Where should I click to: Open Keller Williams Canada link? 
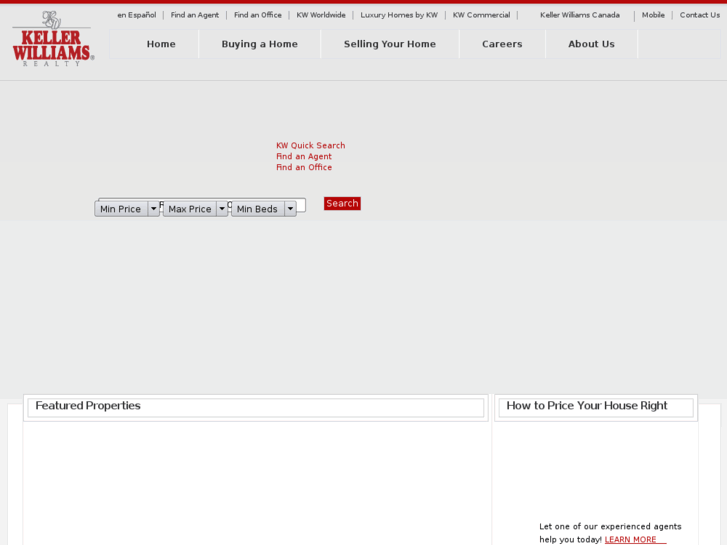pyautogui.click(x=580, y=15)
